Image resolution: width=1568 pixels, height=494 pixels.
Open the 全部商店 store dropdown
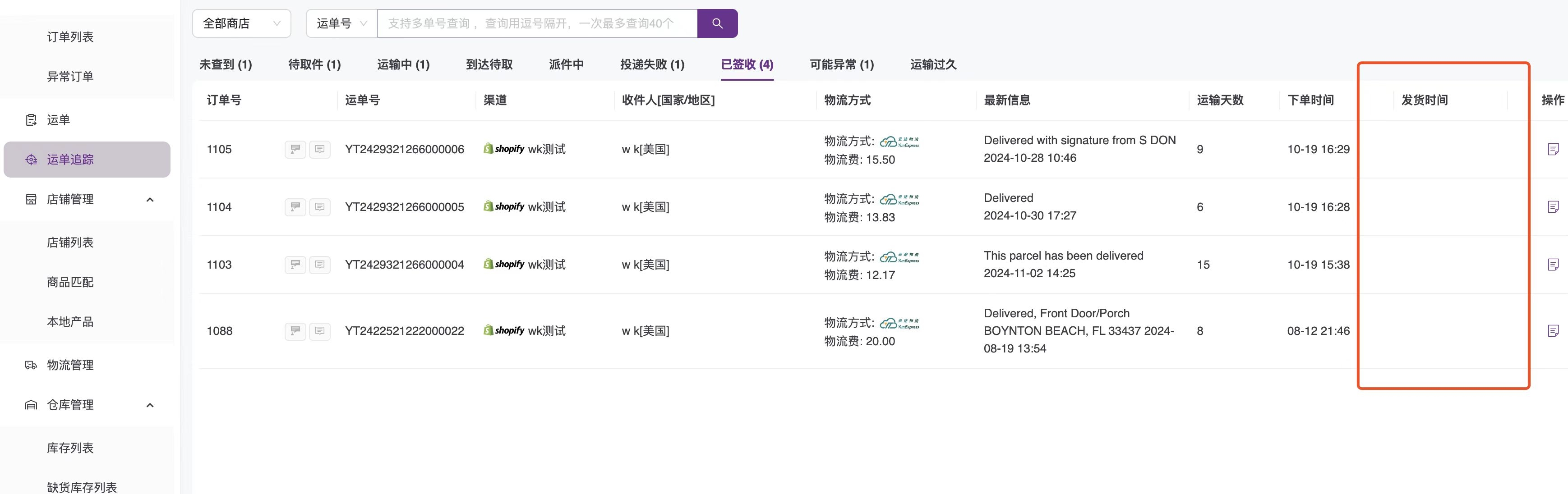(x=242, y=23)
